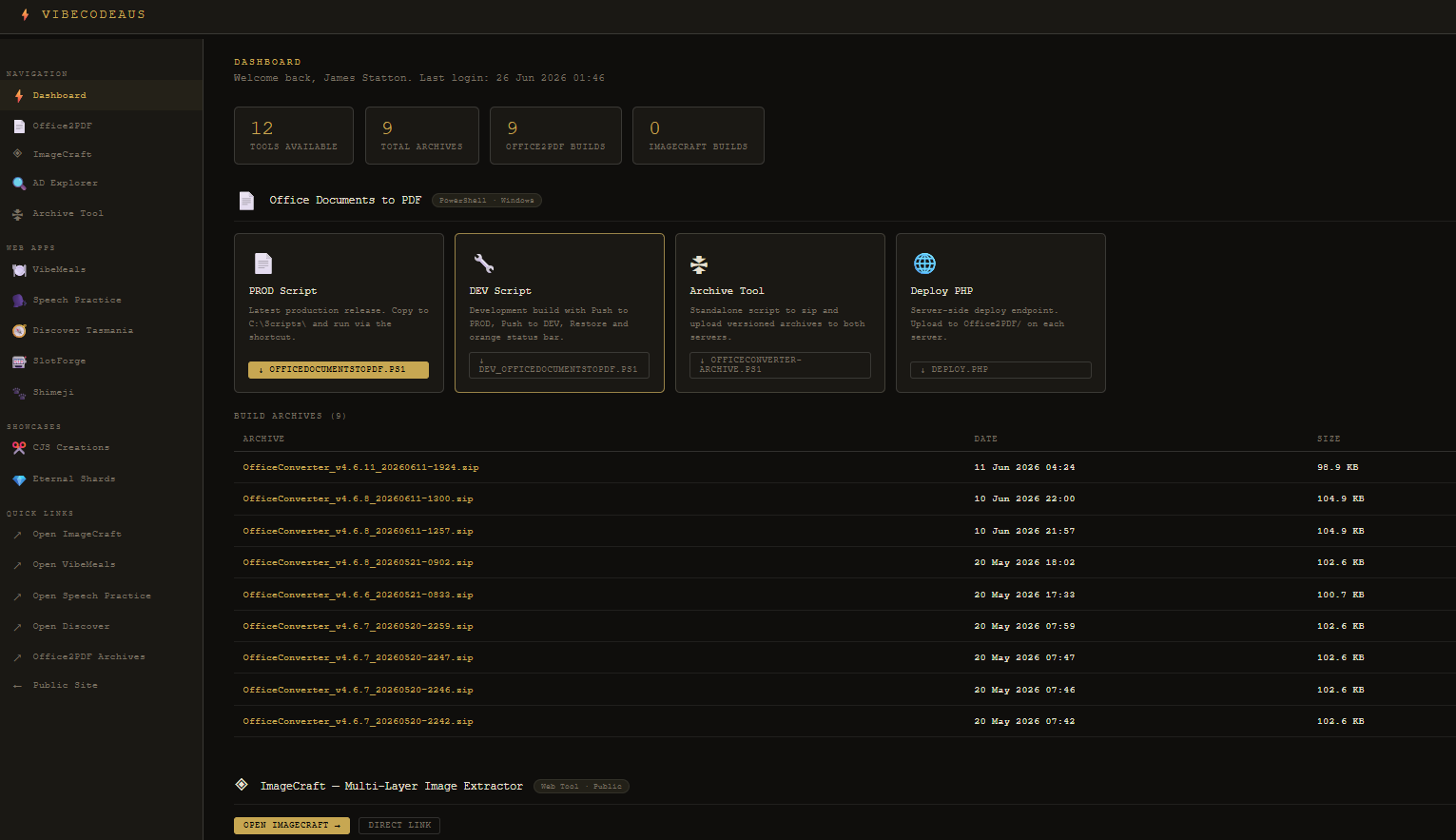Image resolution: width=1456 pixels, height=840 pixels.
Task: Click the arrow icon beside Office2PDF Archives
Action: click(18, 657)
